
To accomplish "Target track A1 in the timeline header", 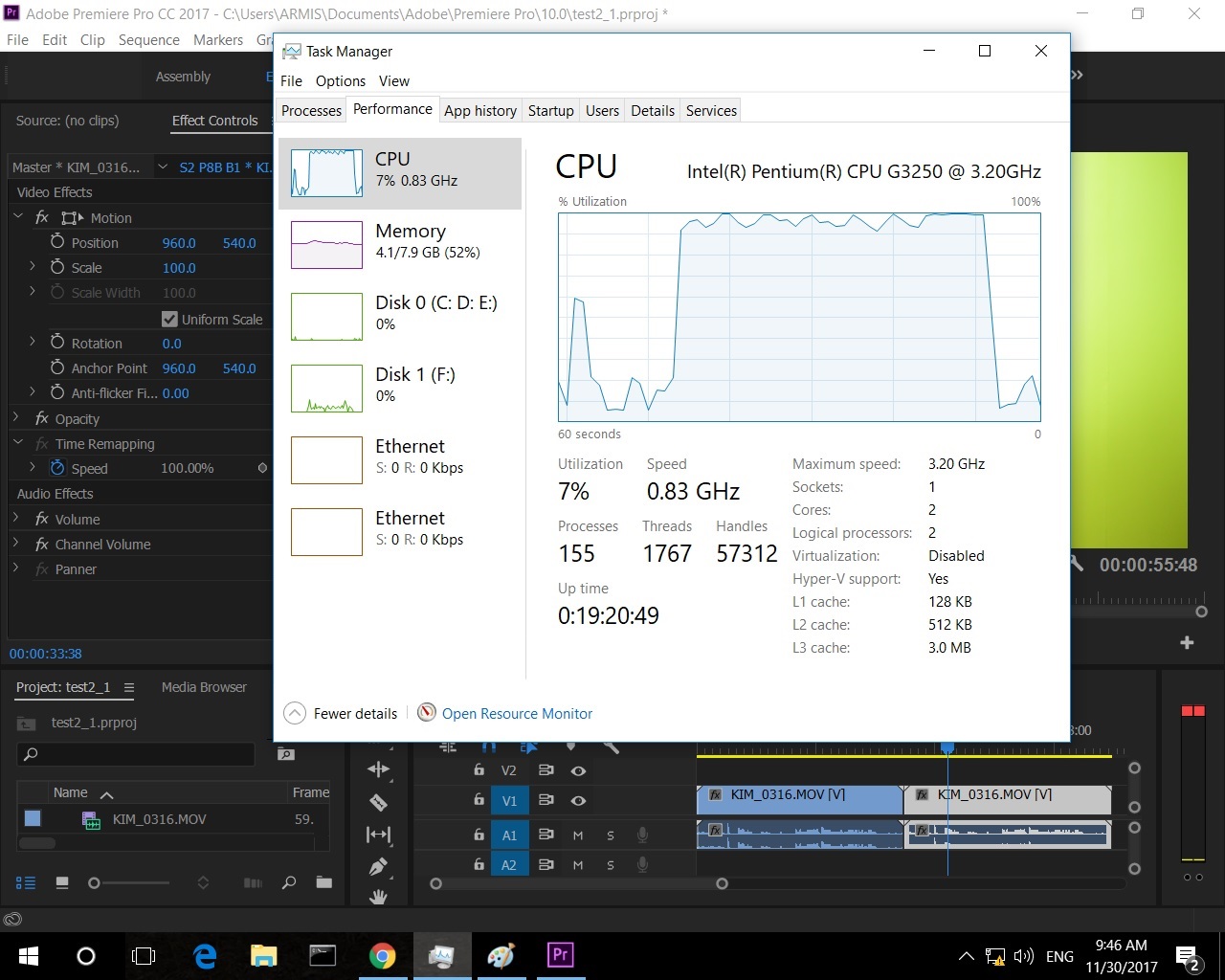I will pos(509,835).
